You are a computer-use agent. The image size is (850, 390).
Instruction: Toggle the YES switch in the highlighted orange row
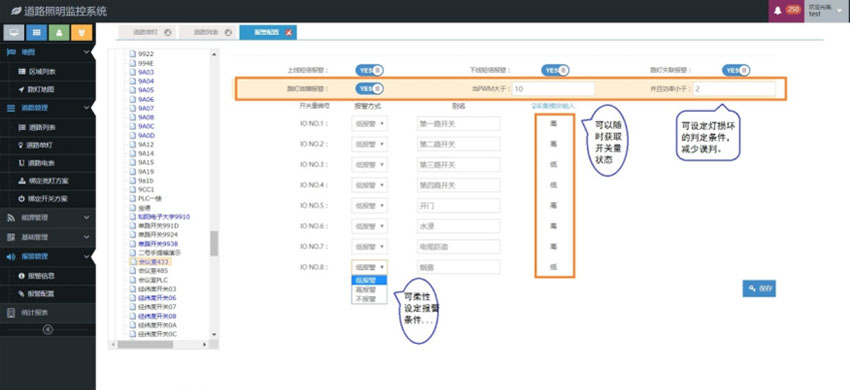coord(370,88)
